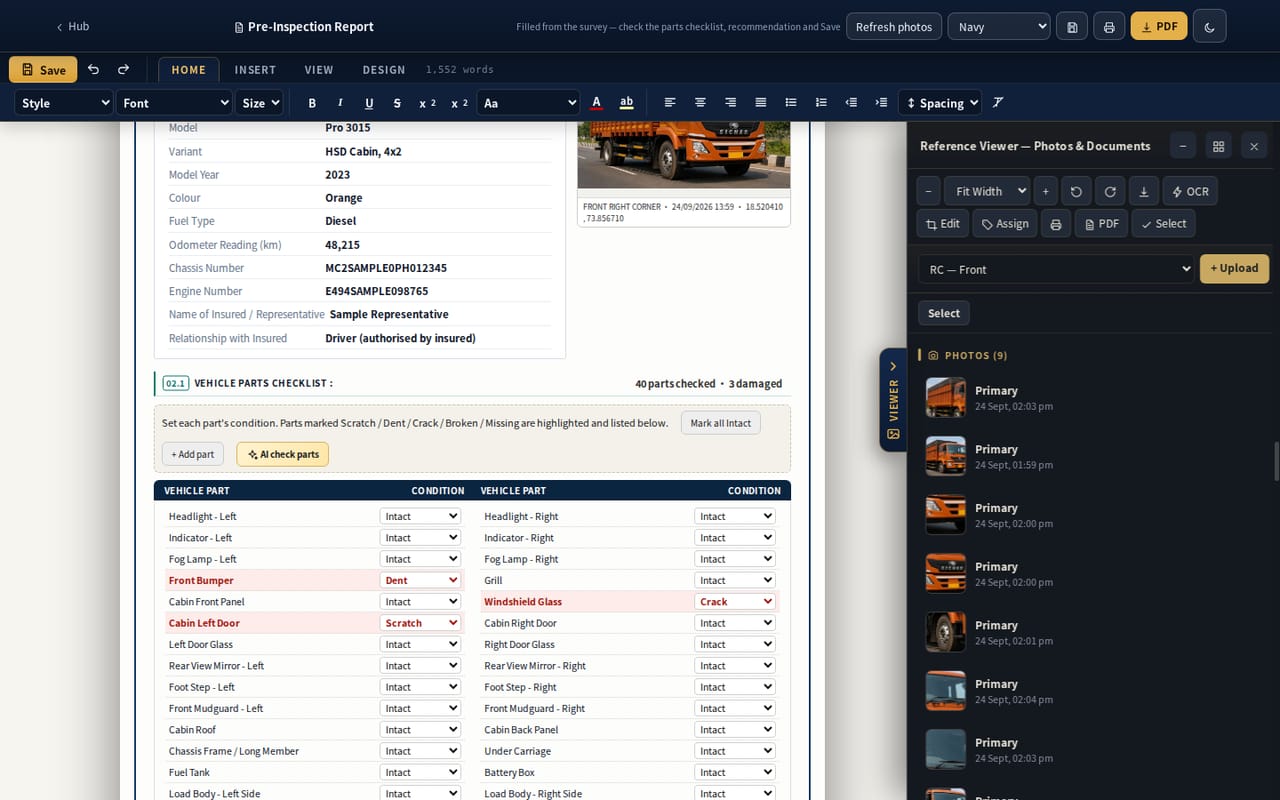Change Front Bumper condition dropdown
Screen dimensions: 1280x800
coord(420,580)
